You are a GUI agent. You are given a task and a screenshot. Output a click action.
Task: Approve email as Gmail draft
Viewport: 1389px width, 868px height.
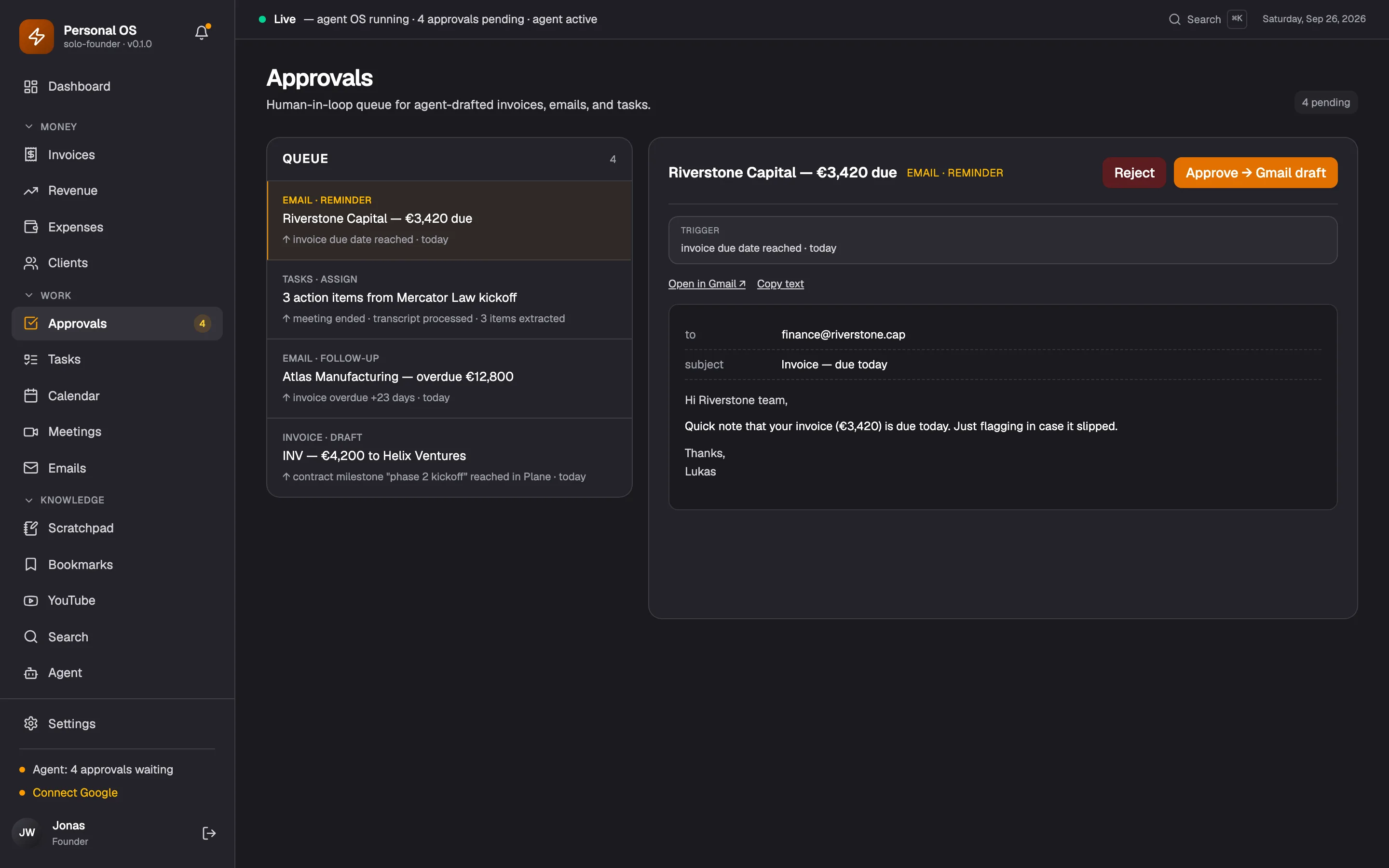pyautogui.click(x=1255, y=173)
